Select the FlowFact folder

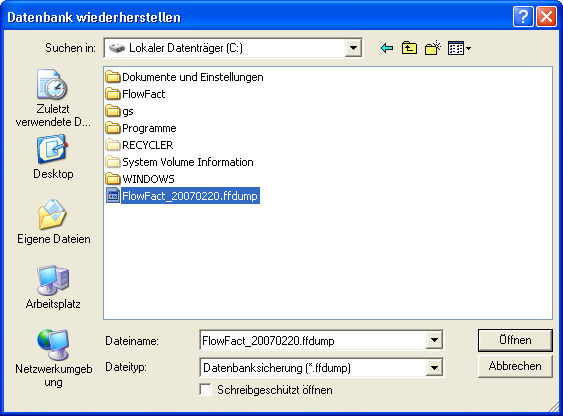tap(135, 94)
